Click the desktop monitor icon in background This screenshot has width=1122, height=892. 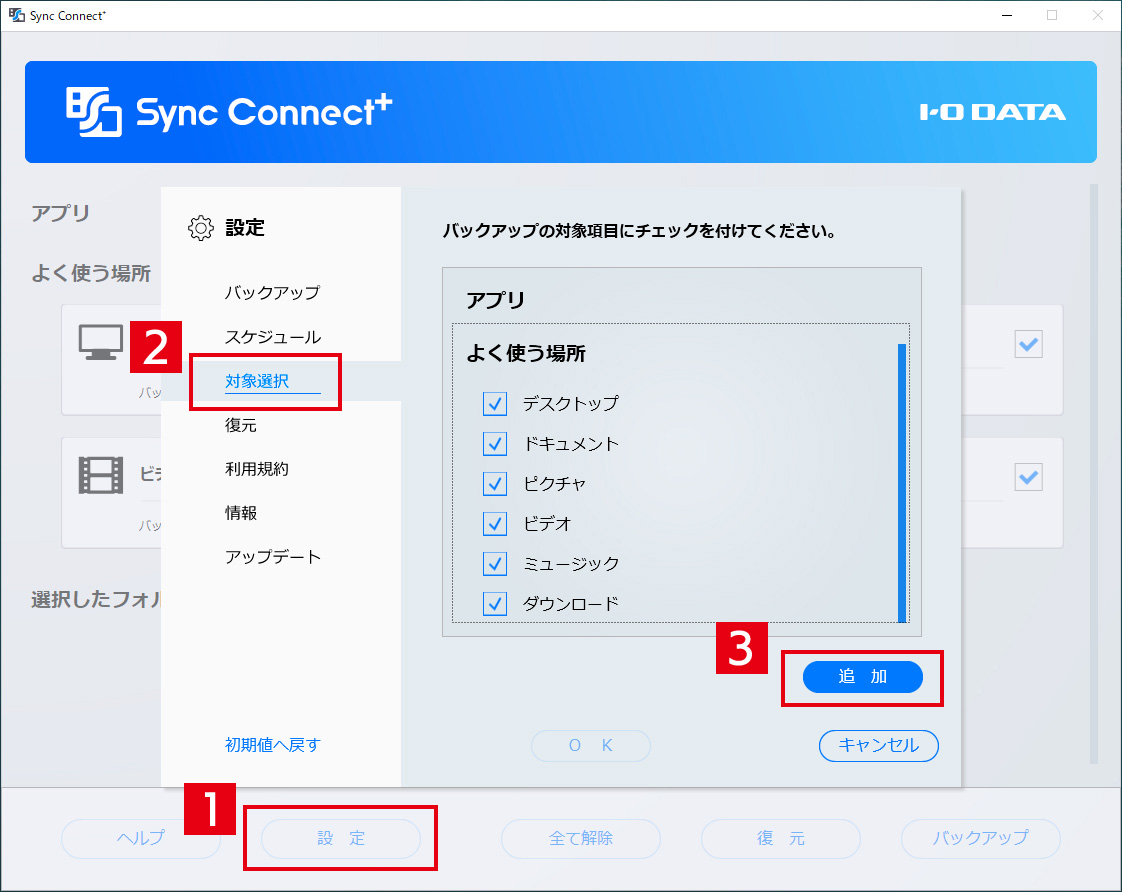coord(101,343)
